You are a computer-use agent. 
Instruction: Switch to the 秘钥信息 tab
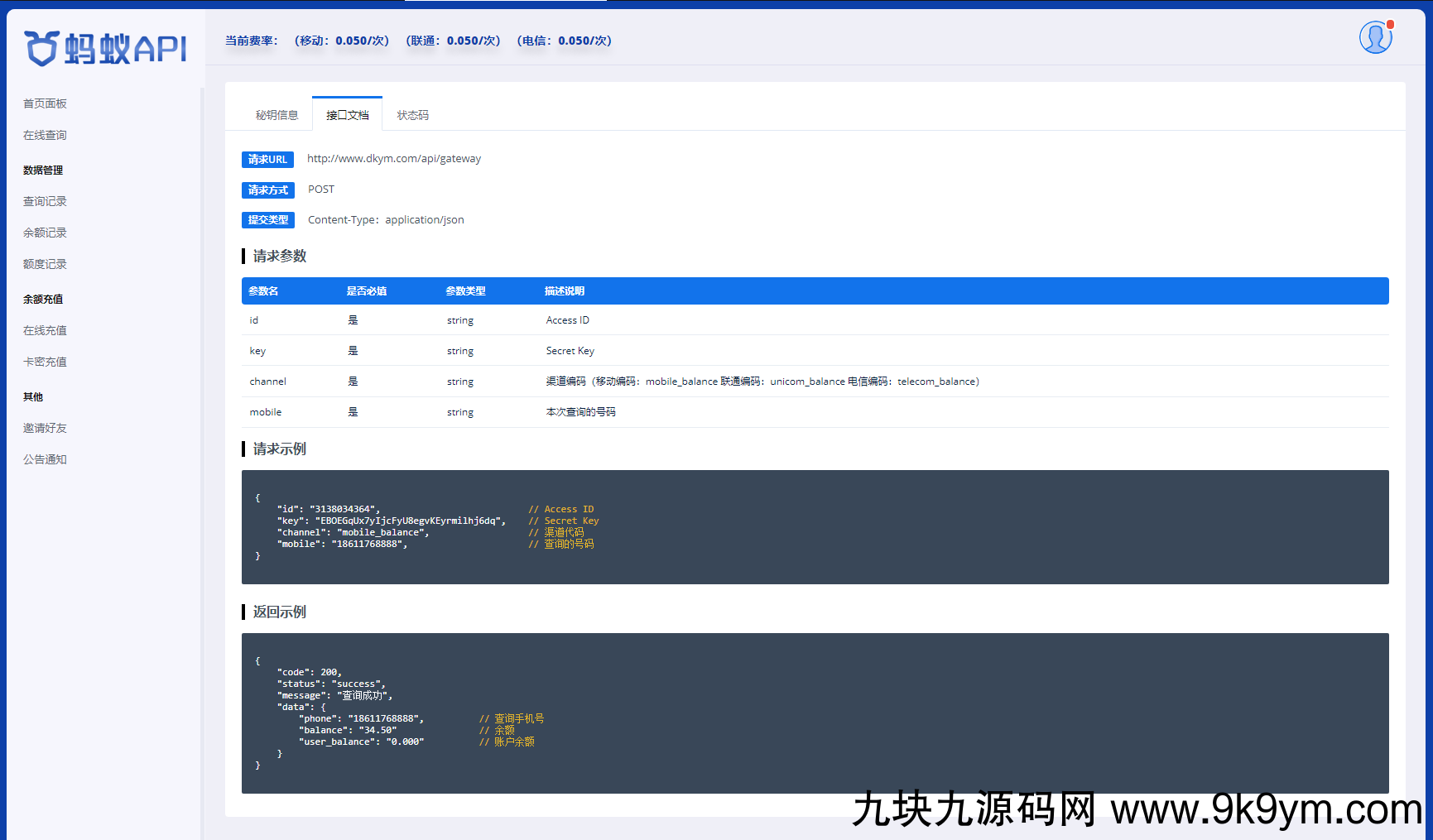[277, 115]
